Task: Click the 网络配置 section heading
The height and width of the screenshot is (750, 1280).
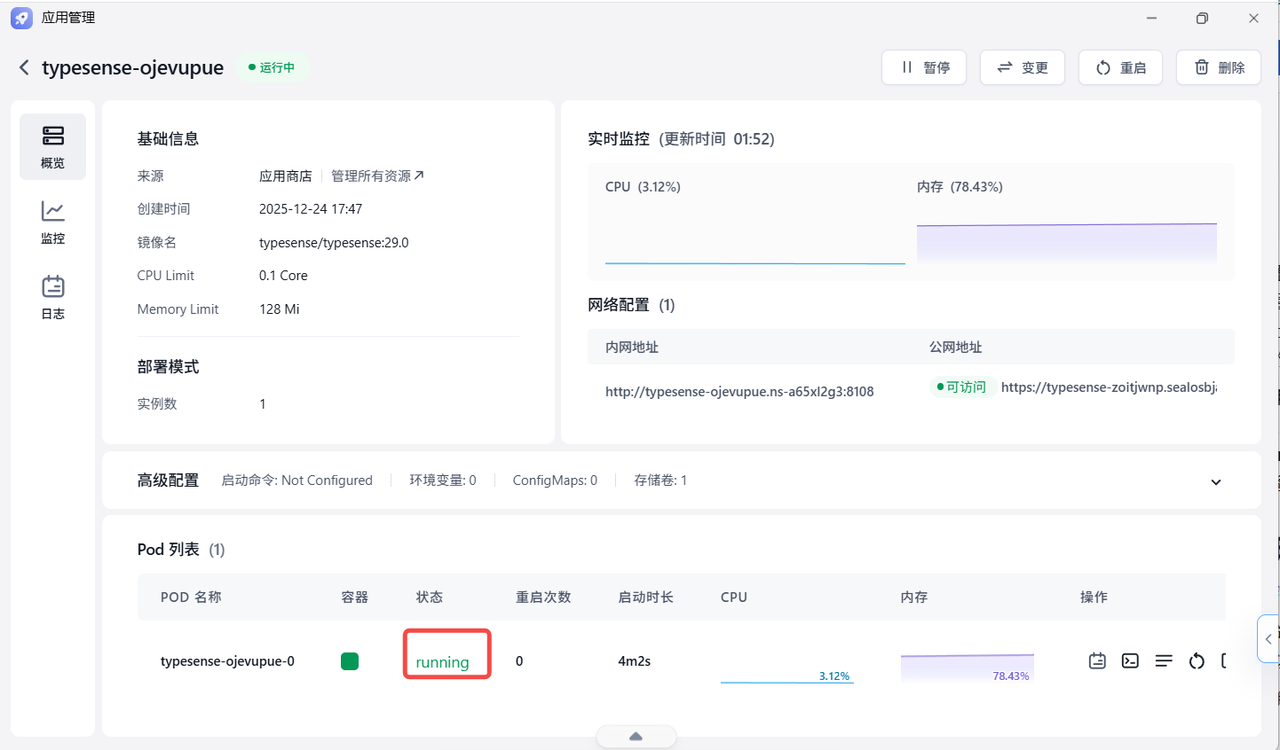Action: 618,305
